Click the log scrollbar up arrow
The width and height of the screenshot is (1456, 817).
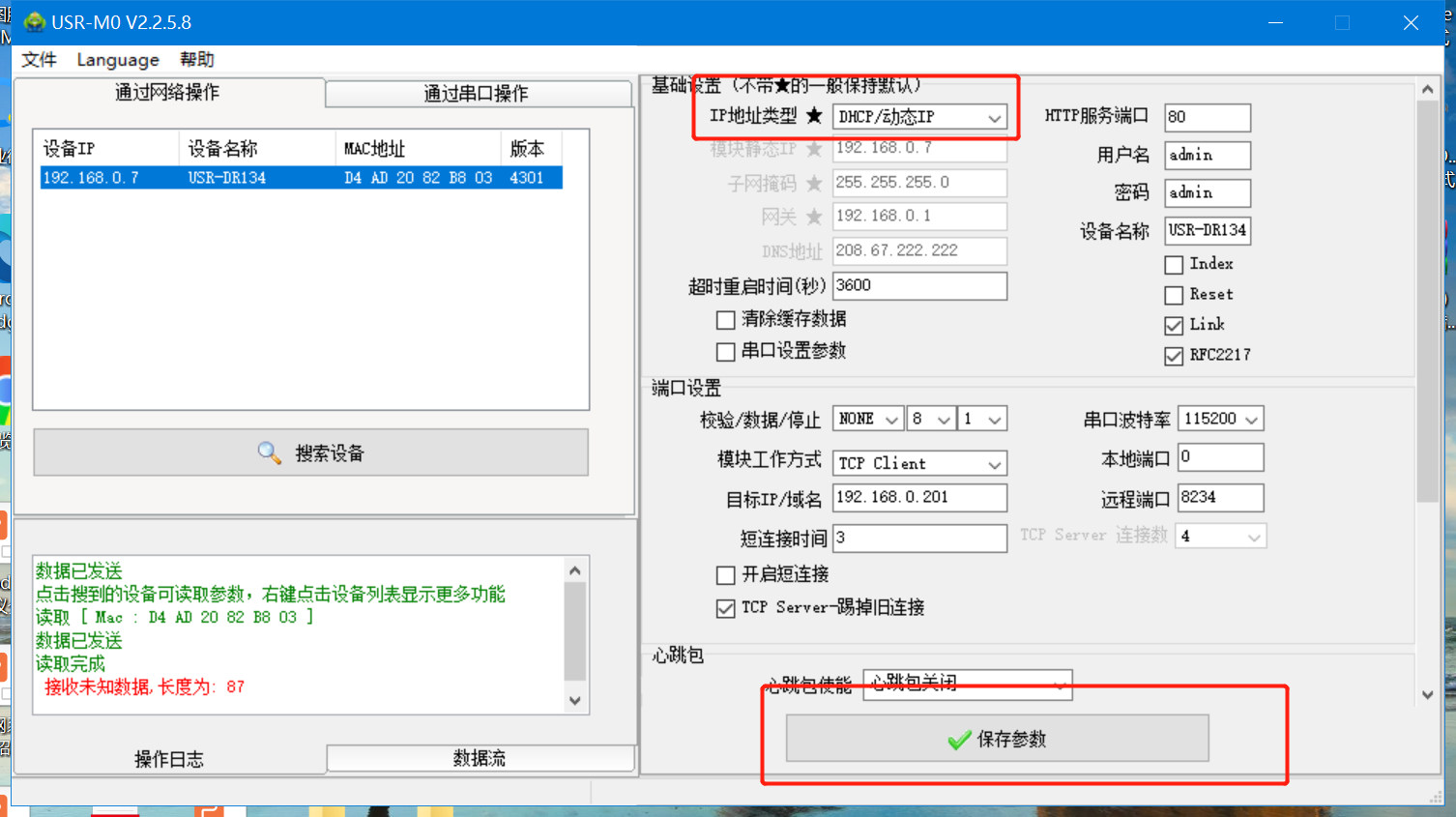(575, 570)
